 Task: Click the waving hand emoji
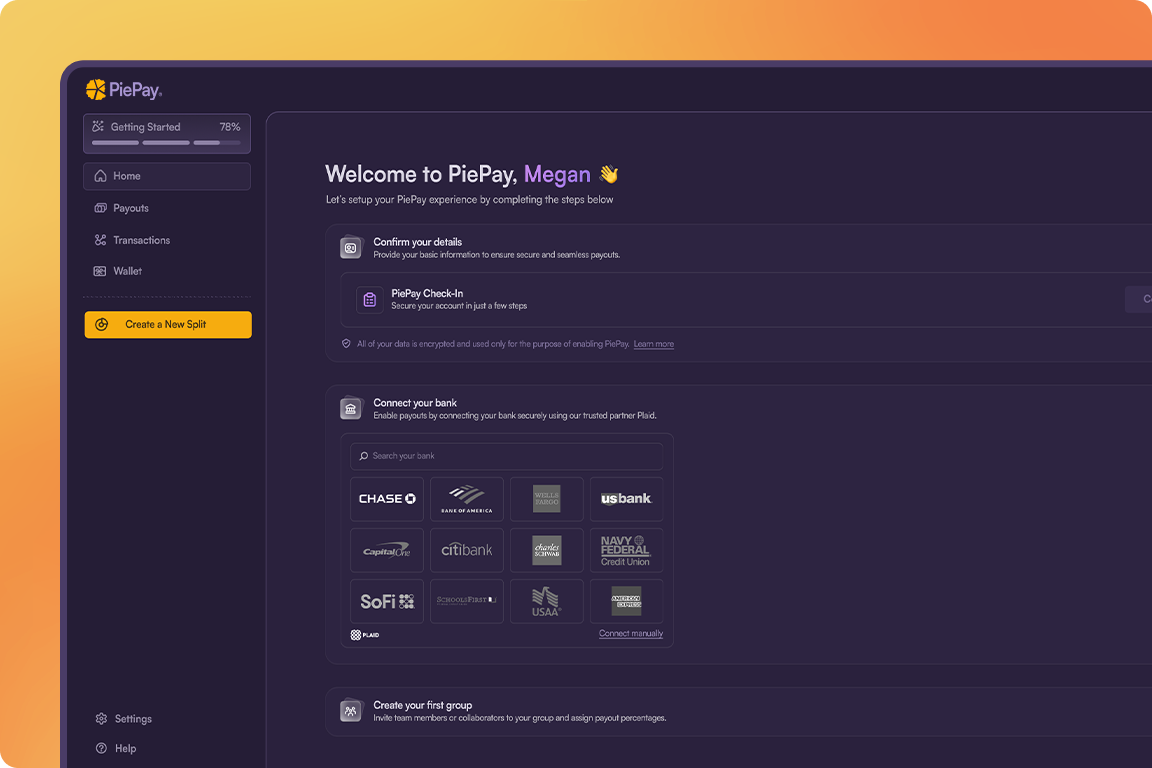(x=608, y=174)
